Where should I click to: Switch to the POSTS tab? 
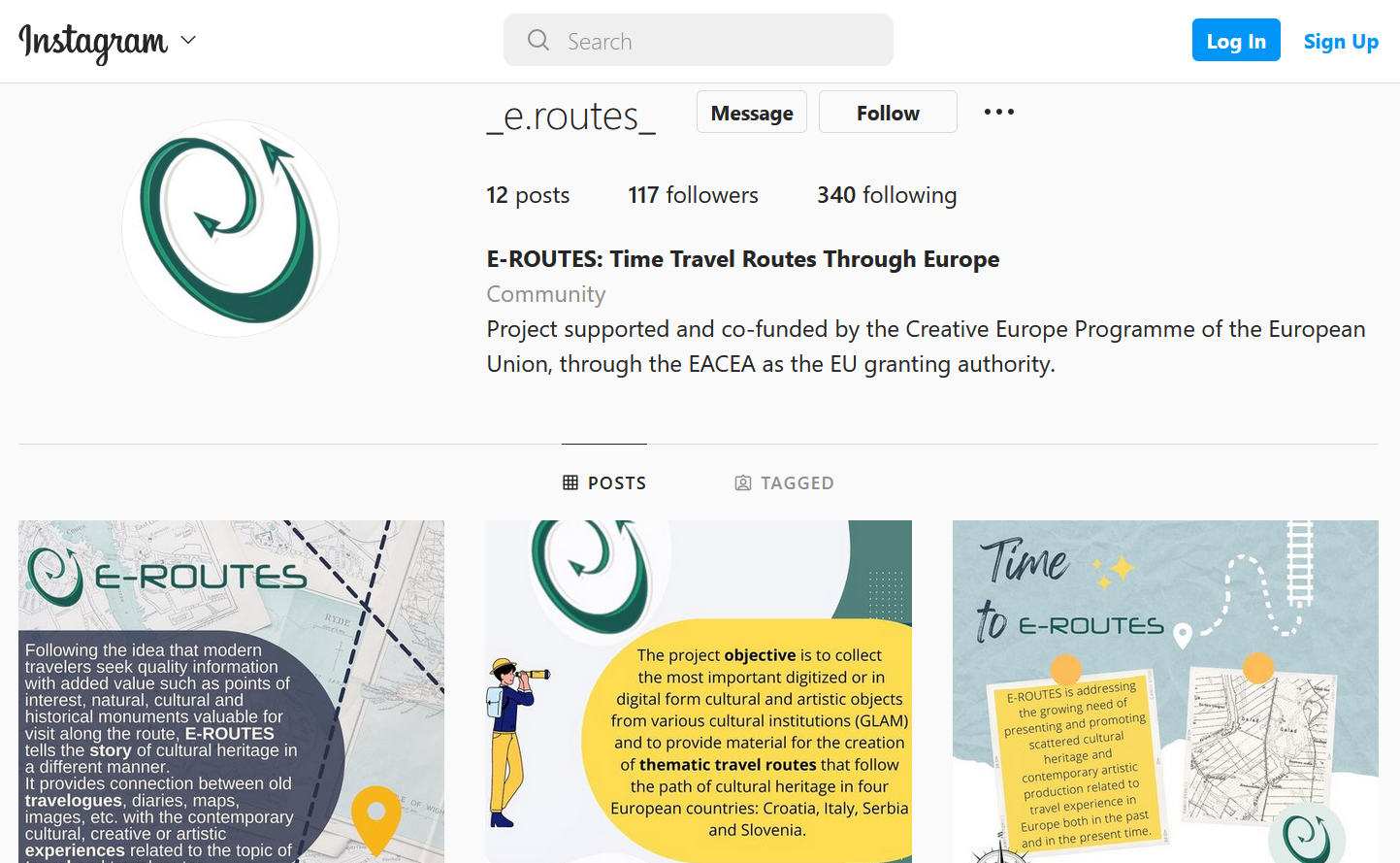click(604, 482)
